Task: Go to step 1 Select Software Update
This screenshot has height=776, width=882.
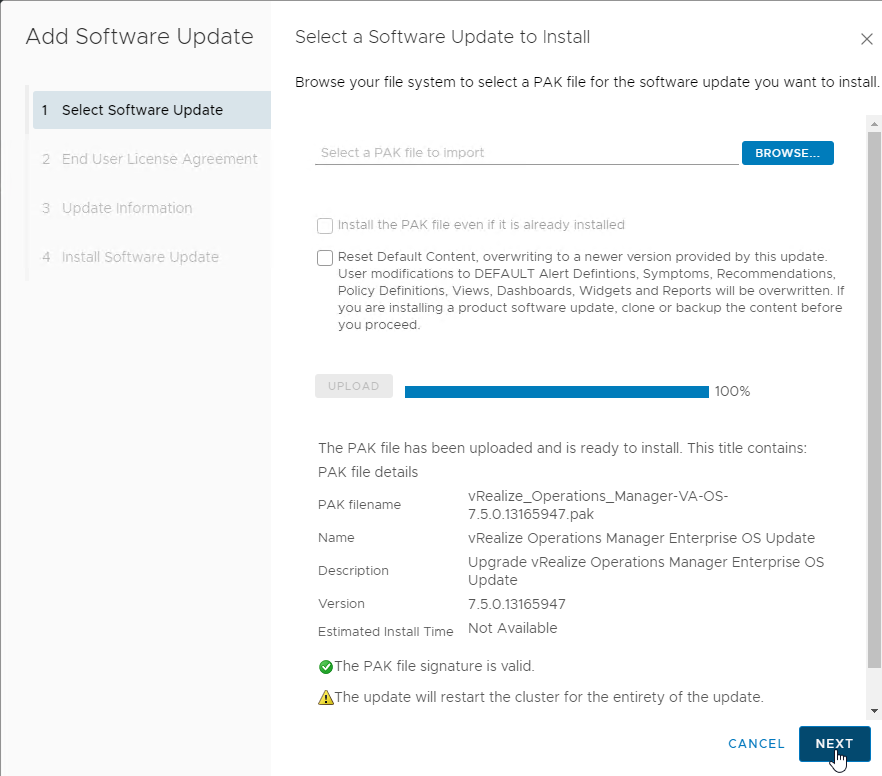Action: coord(152,110)
